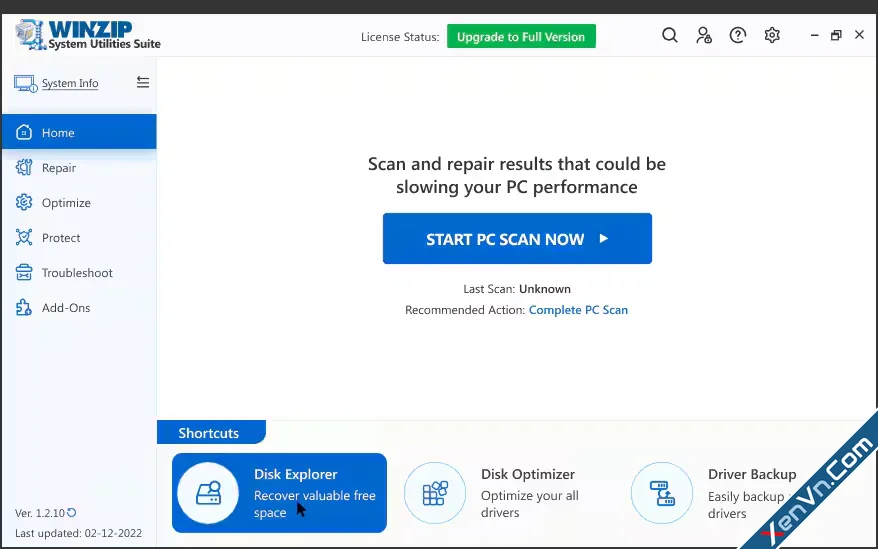
Task: Follow the Complete PC Scan link
Action: click(578, 310)
